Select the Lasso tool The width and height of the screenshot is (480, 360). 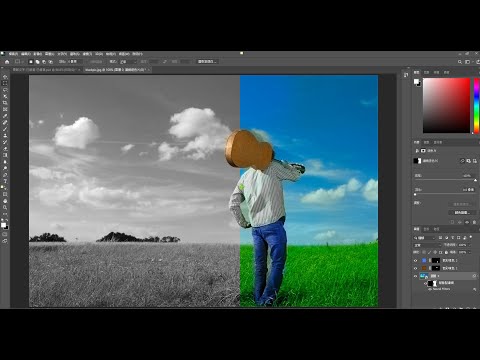point(5,90)
